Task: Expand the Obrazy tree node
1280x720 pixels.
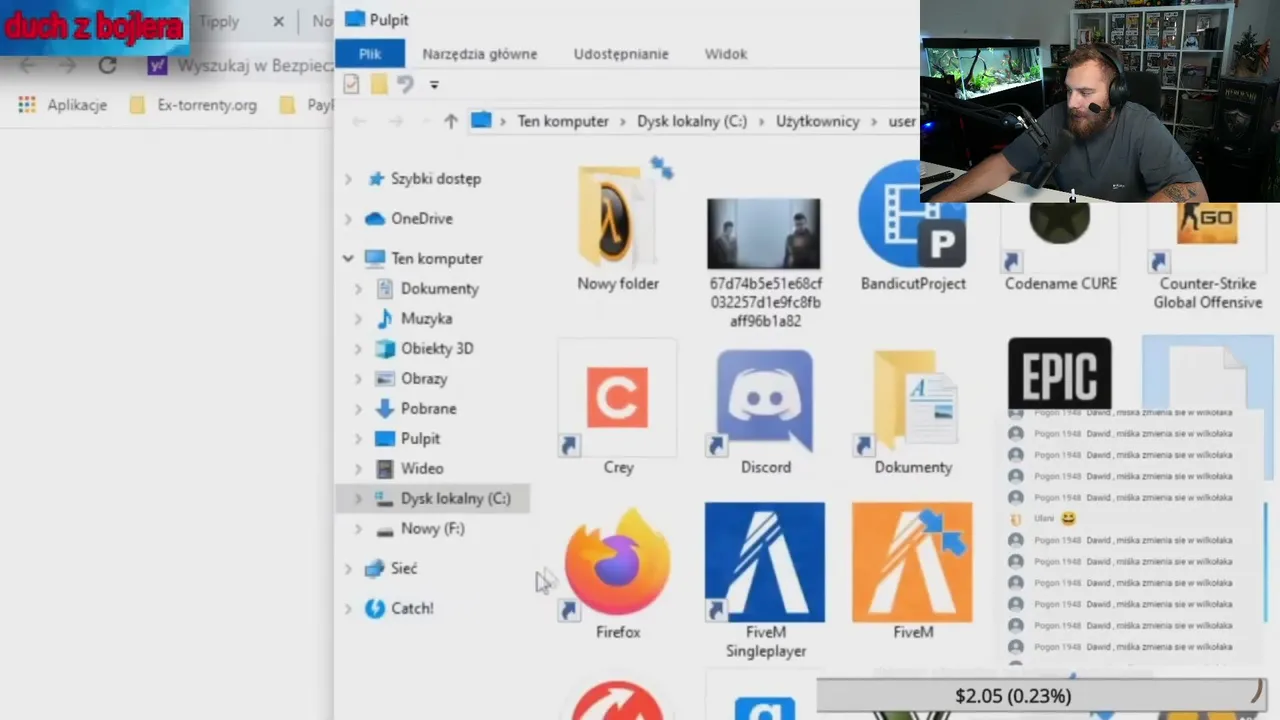Action: 358,379
